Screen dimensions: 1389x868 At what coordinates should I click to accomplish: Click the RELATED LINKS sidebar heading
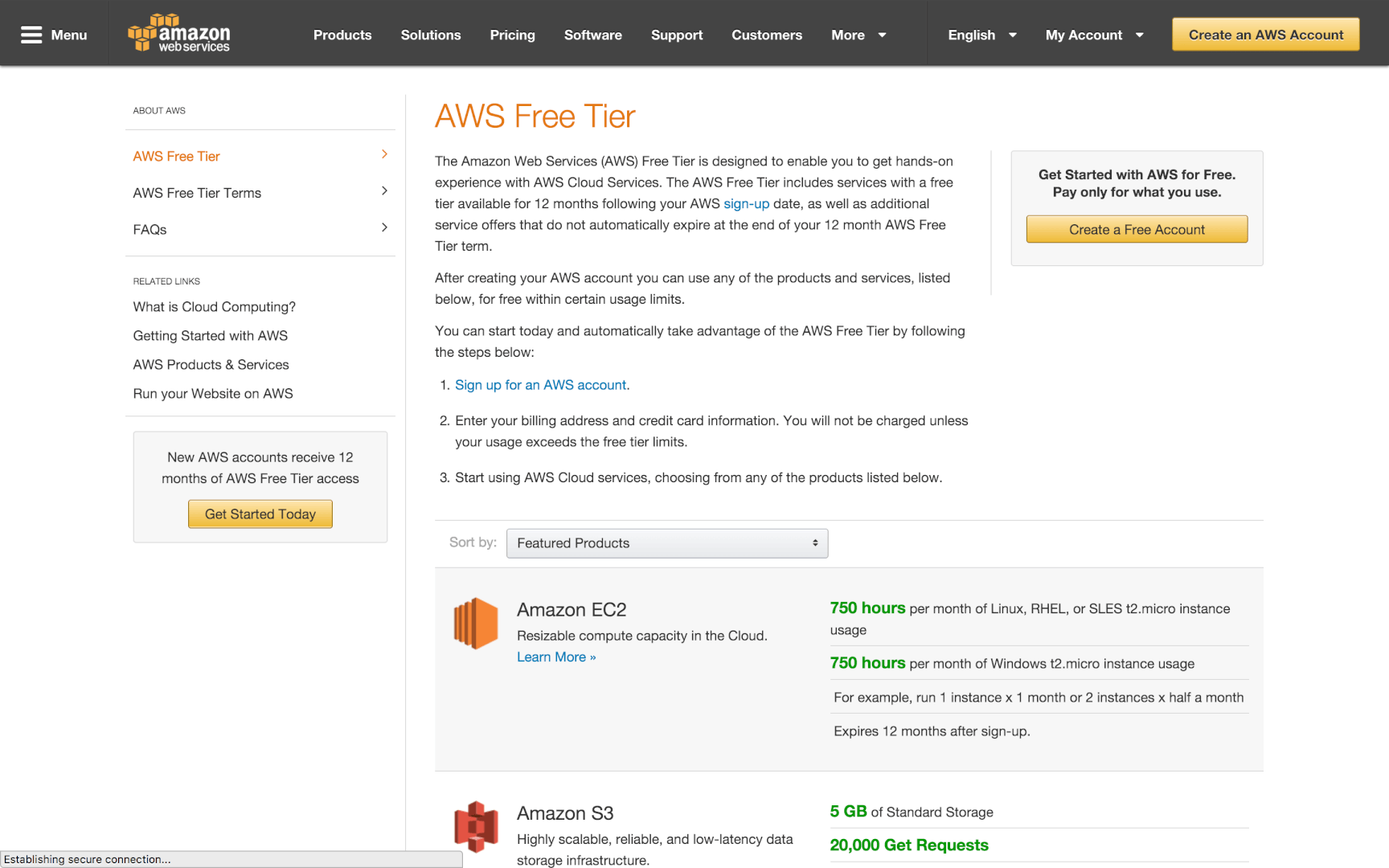166,281
